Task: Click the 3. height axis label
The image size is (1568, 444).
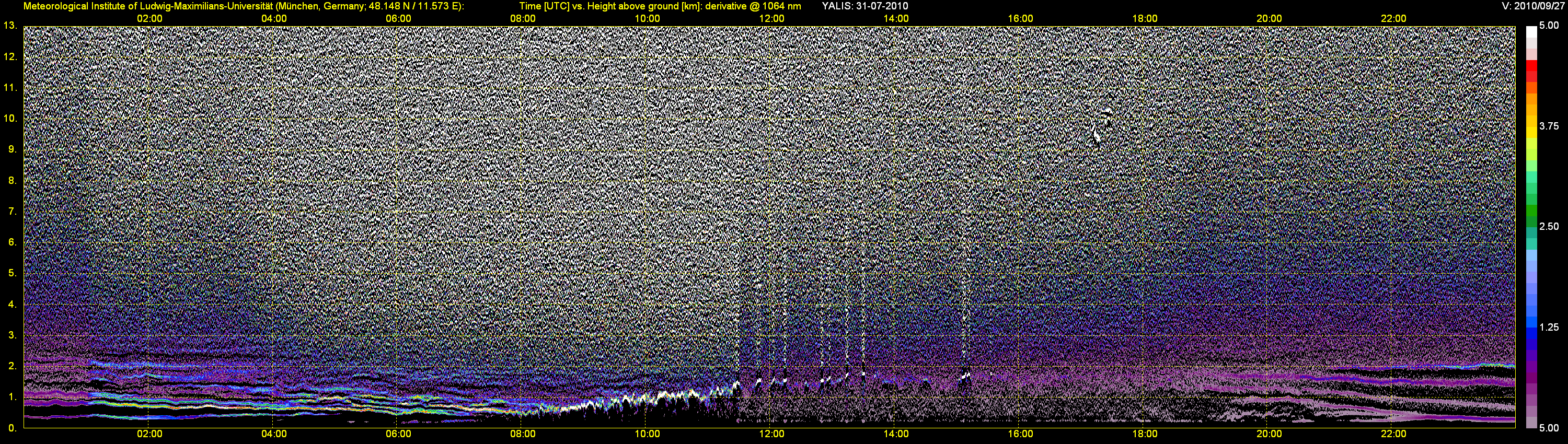Action: pyautogui.click(x=12, y=335)
